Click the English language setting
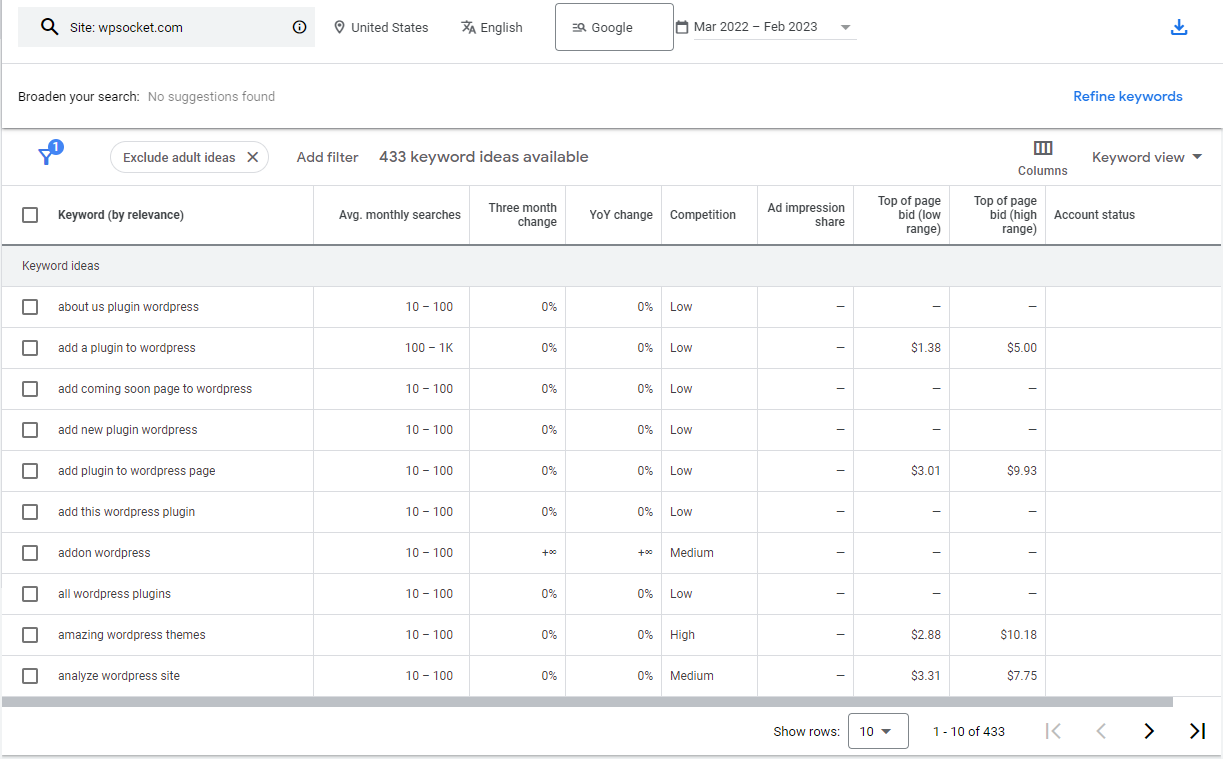Image resolution: width=1223 pixels, height=759 pixels. point(492,28)
